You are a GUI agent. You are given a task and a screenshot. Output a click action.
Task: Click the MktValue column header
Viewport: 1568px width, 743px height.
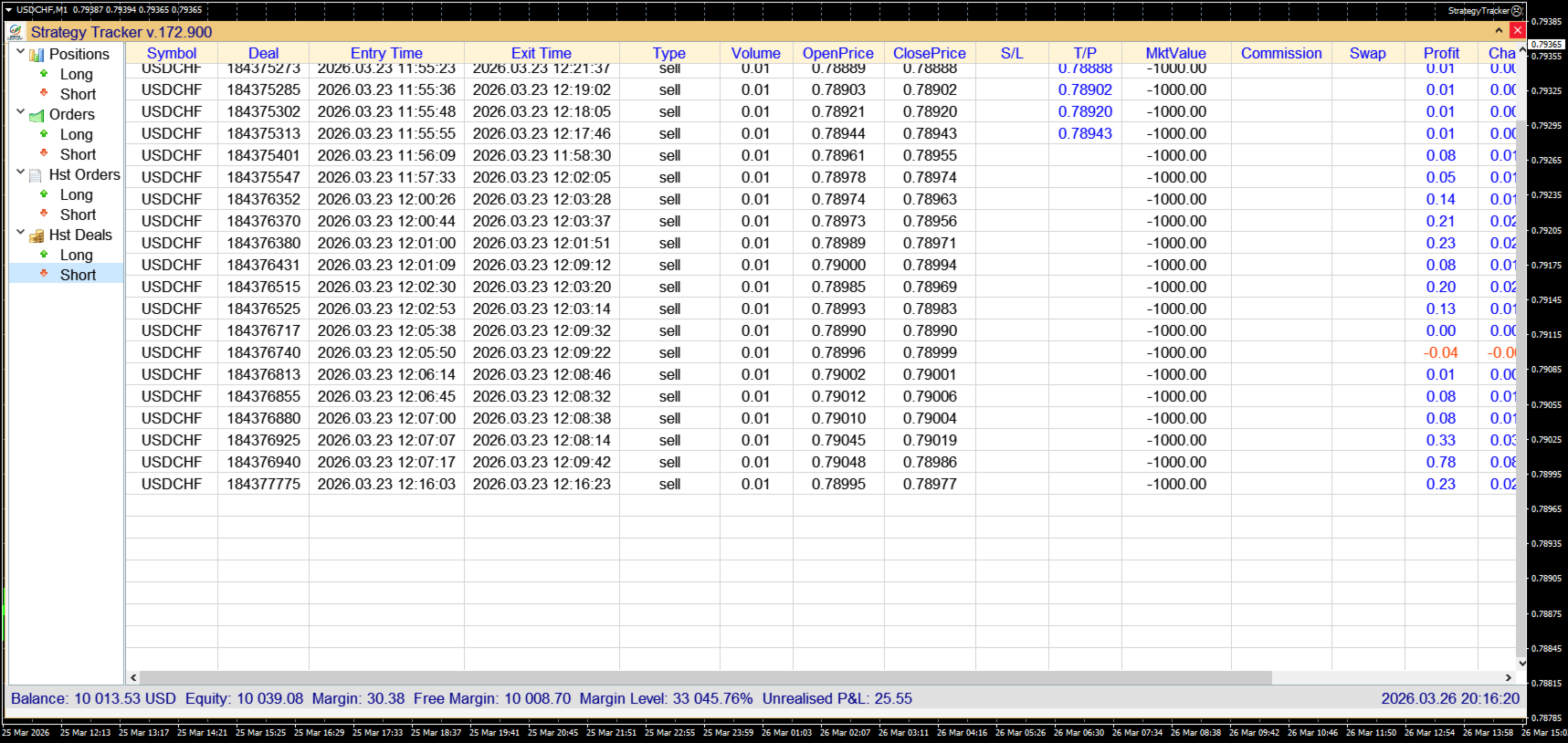click(x=1176, y=53)
